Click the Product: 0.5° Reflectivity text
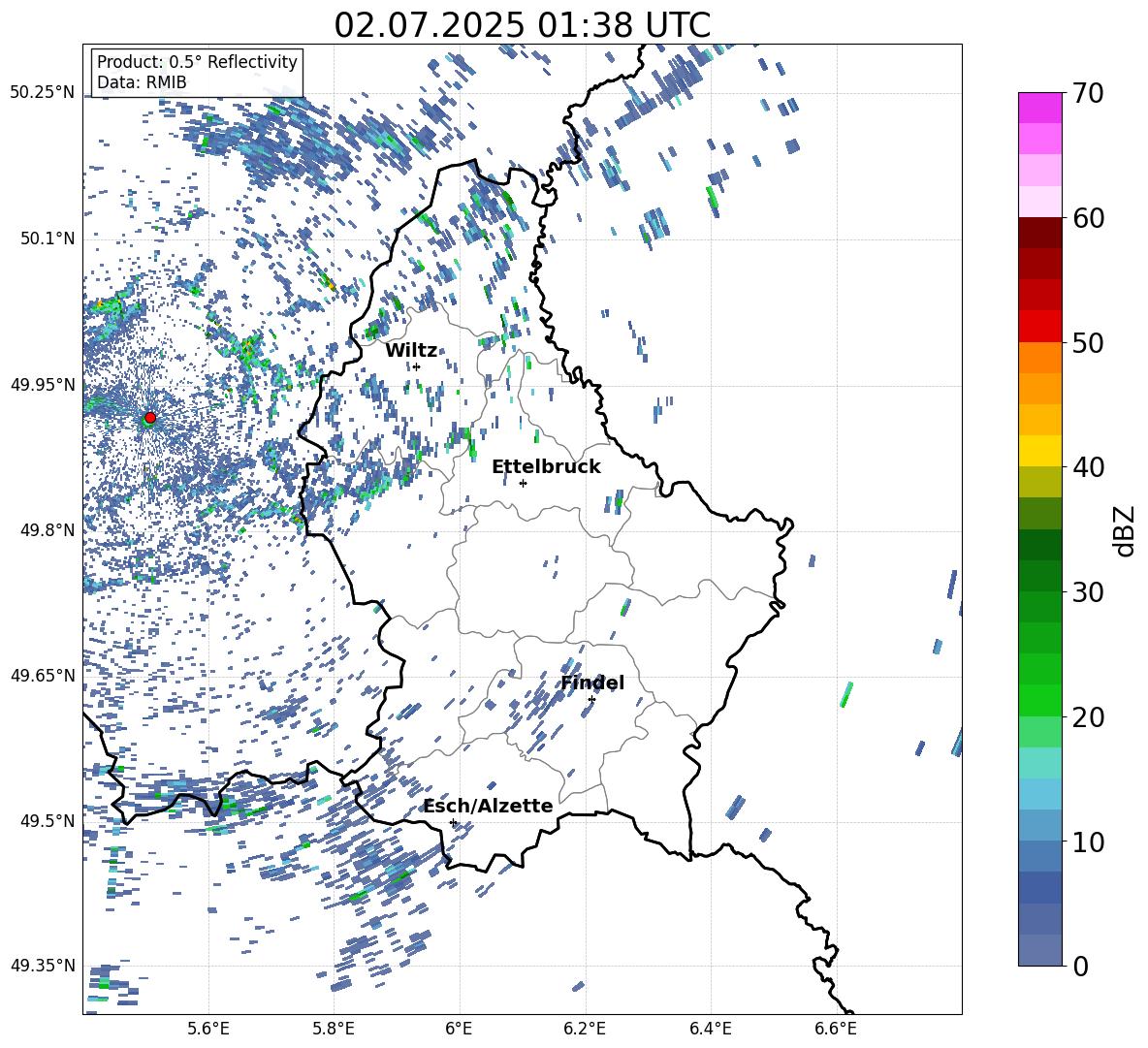 pyautogui.click(x=197, y=62)
